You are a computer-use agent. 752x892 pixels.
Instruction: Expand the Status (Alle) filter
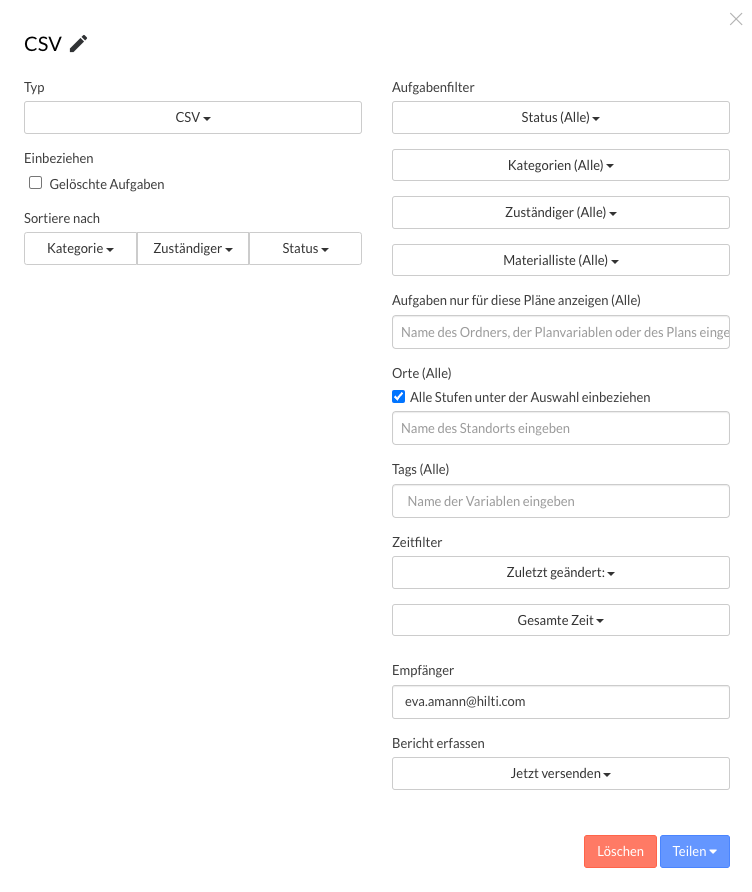(560, 117)
